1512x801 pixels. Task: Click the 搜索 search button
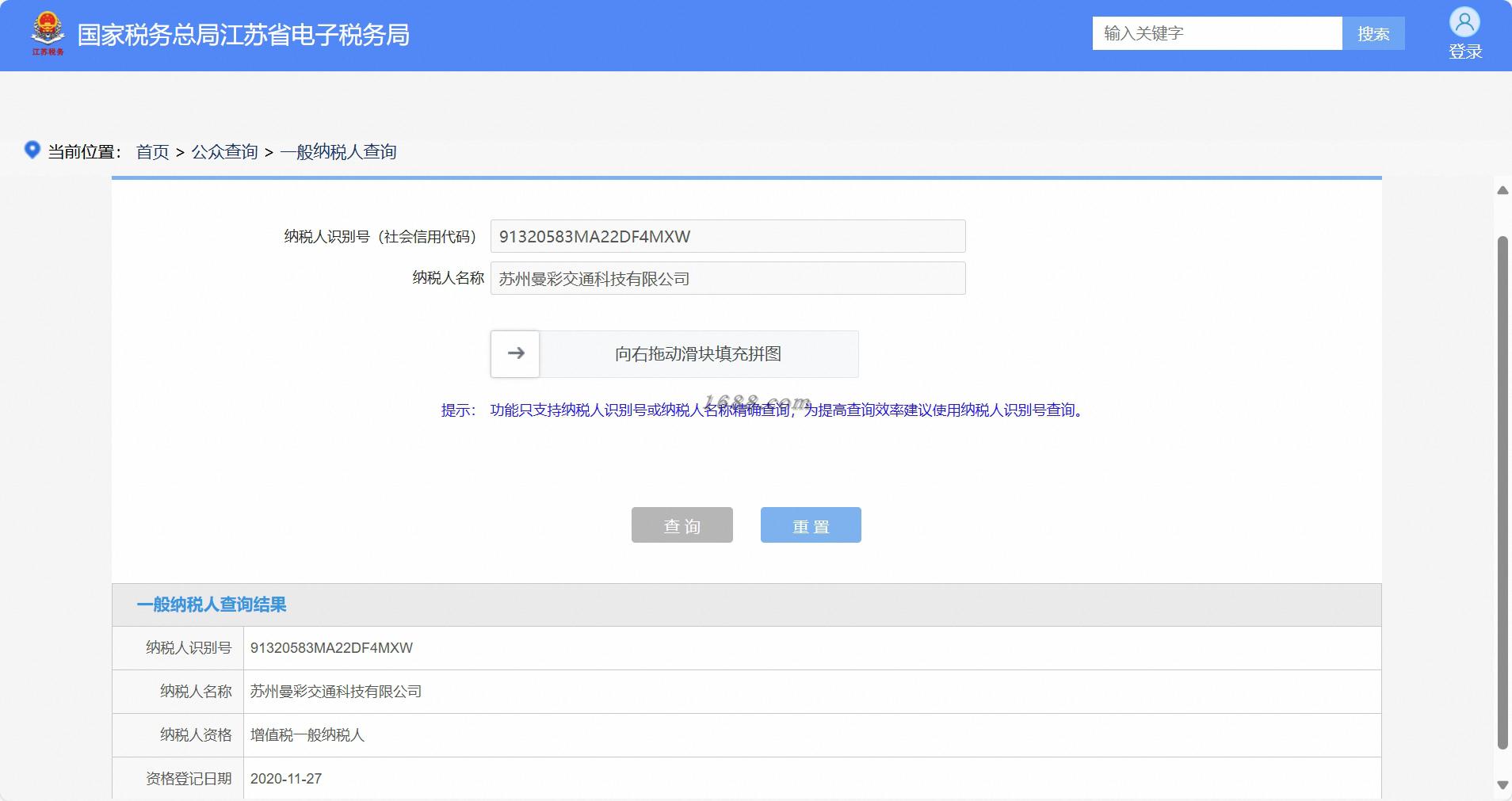pyautogui.click(x=1373, y=33)
